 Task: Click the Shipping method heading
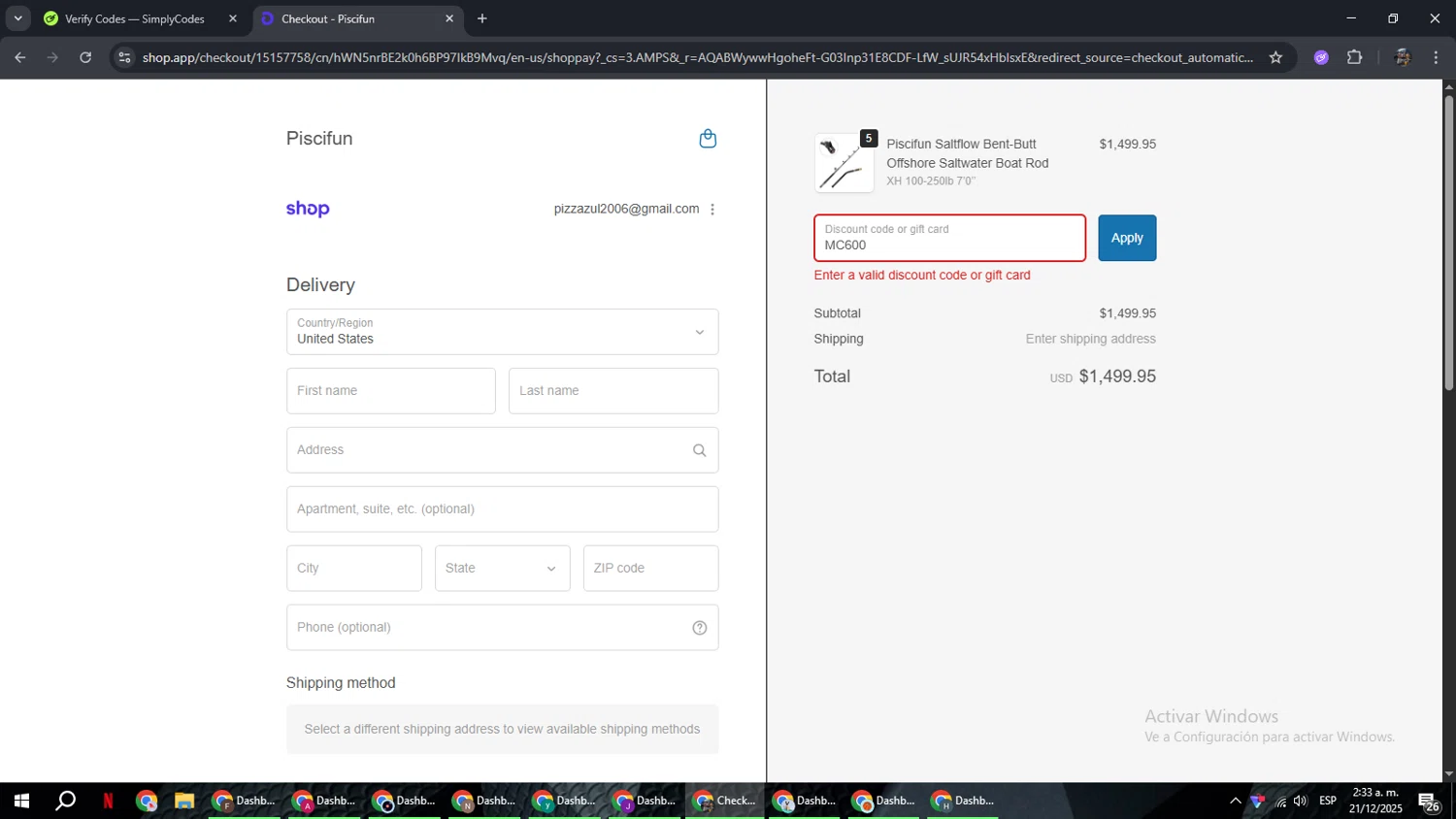pos(341,683)
